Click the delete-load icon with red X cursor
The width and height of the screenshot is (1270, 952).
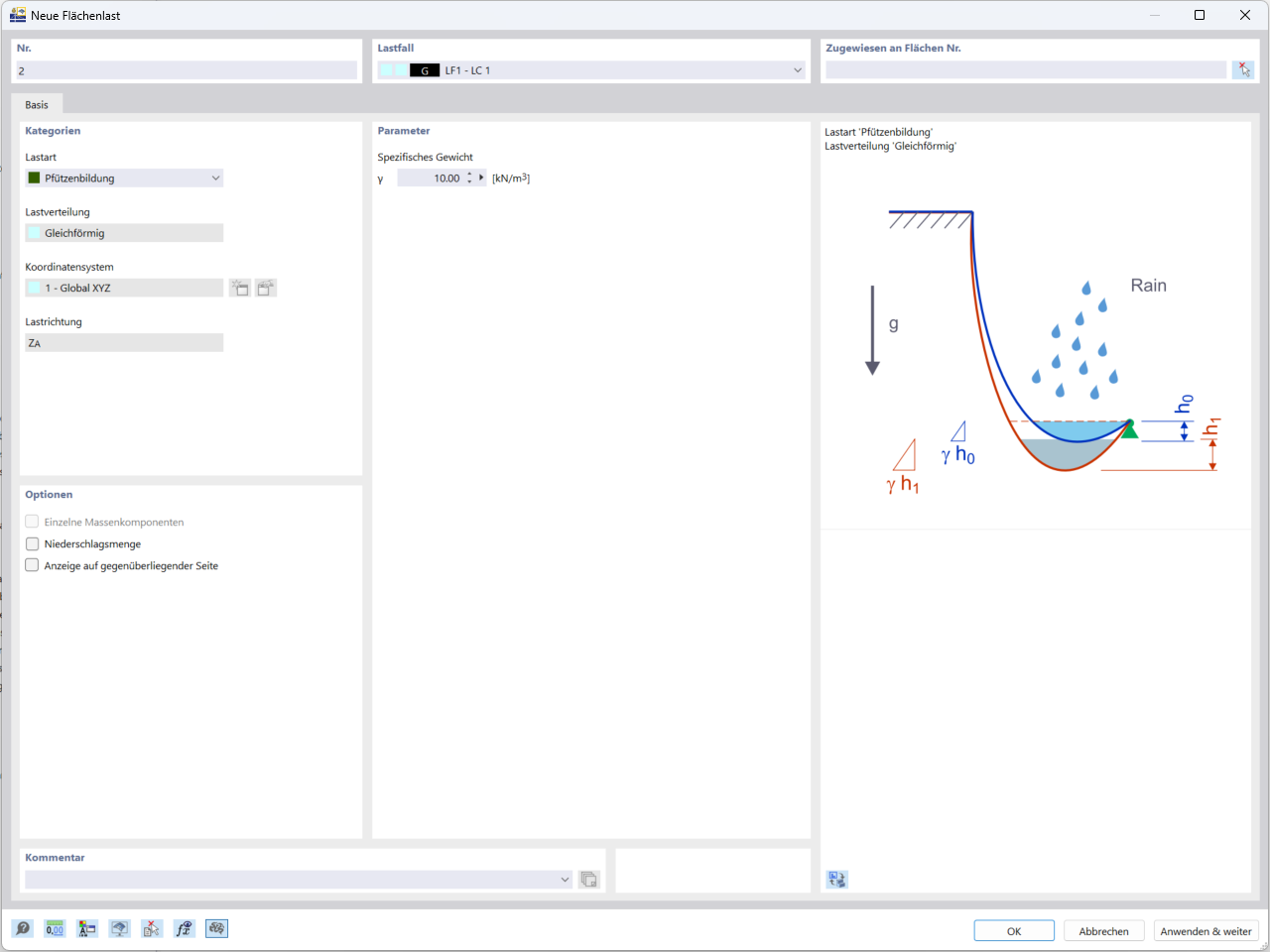pyautogui.click(x=151, y=928)
